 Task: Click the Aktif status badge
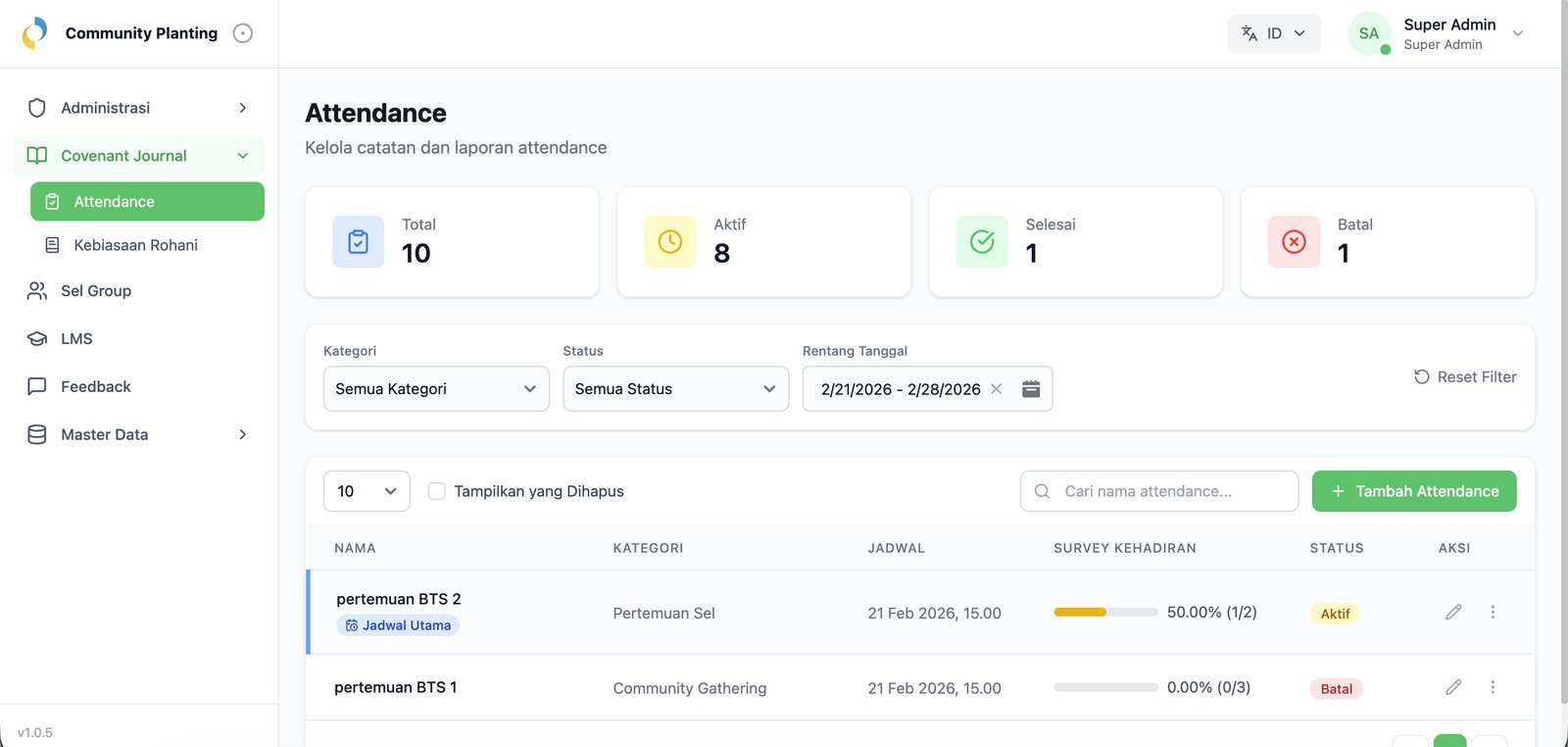(1335, 614)
